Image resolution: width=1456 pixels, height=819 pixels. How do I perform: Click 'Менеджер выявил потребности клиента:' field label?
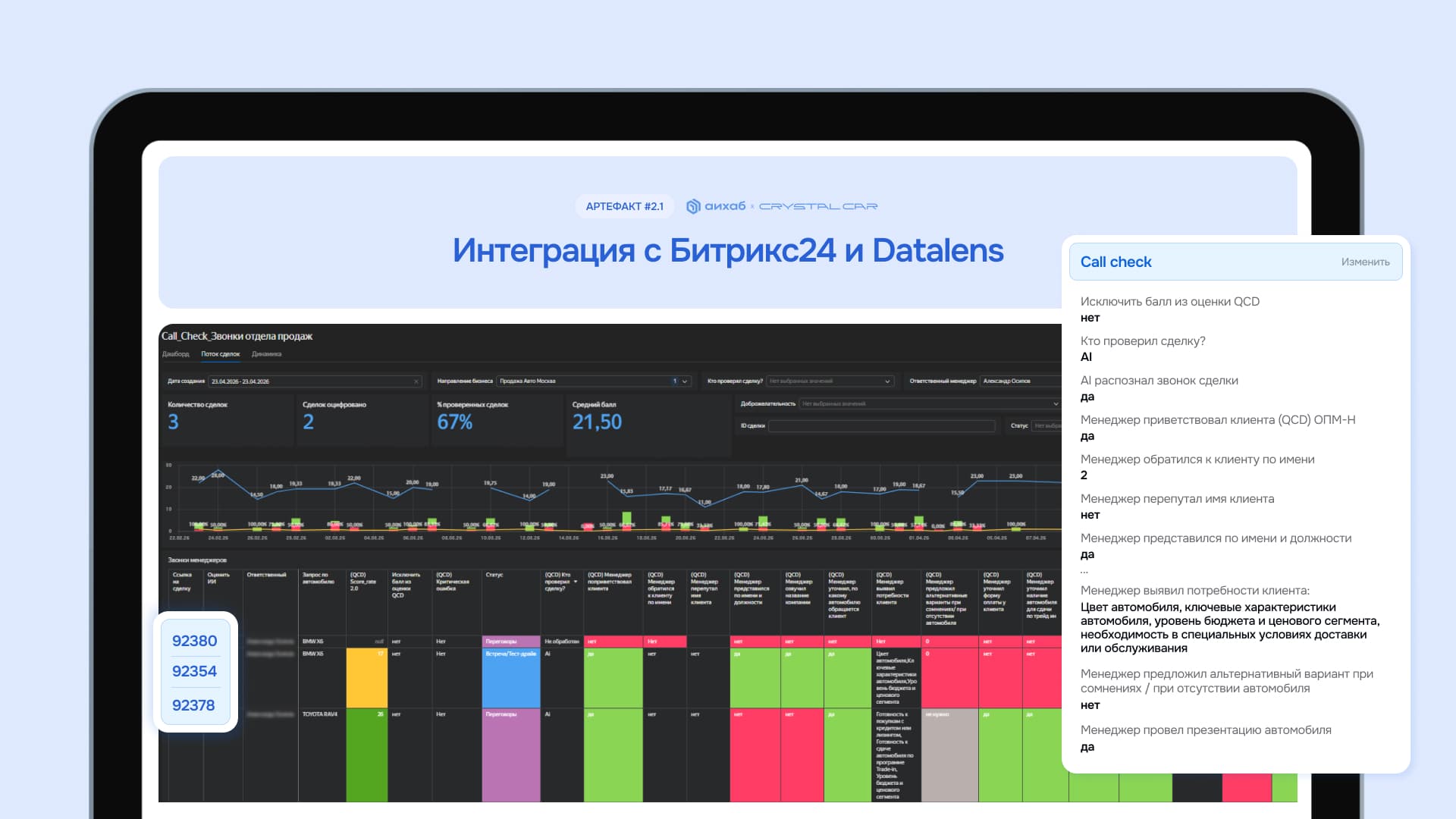coord(1194,591)
